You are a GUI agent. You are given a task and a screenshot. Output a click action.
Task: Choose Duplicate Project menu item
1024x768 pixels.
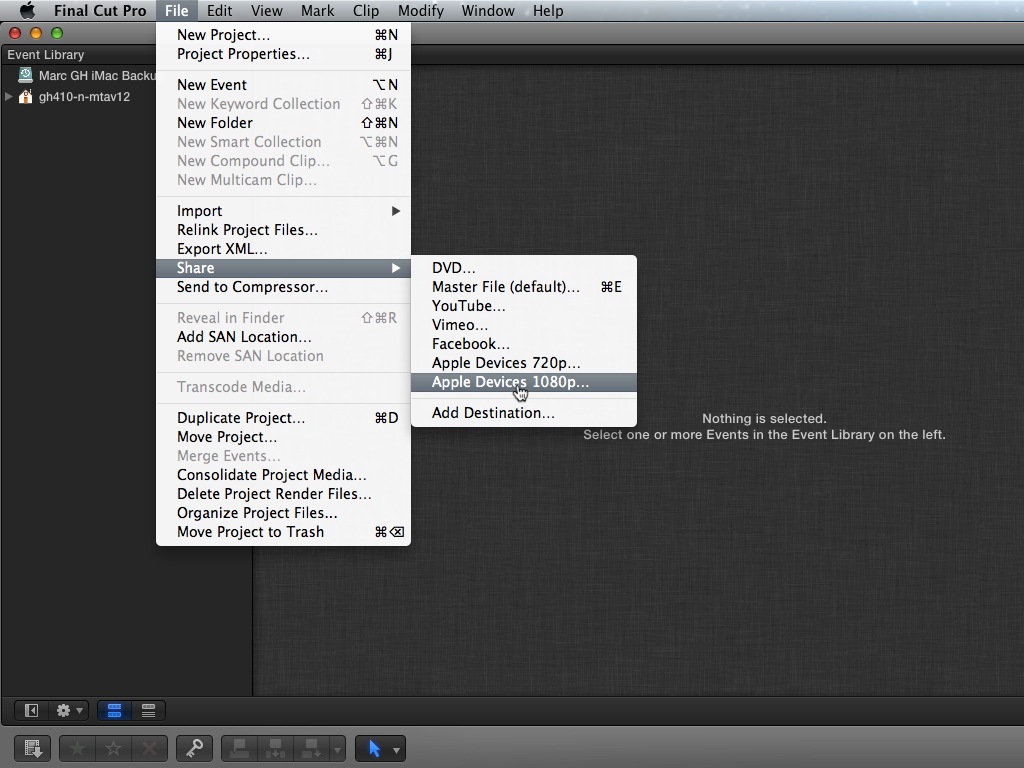283,417
